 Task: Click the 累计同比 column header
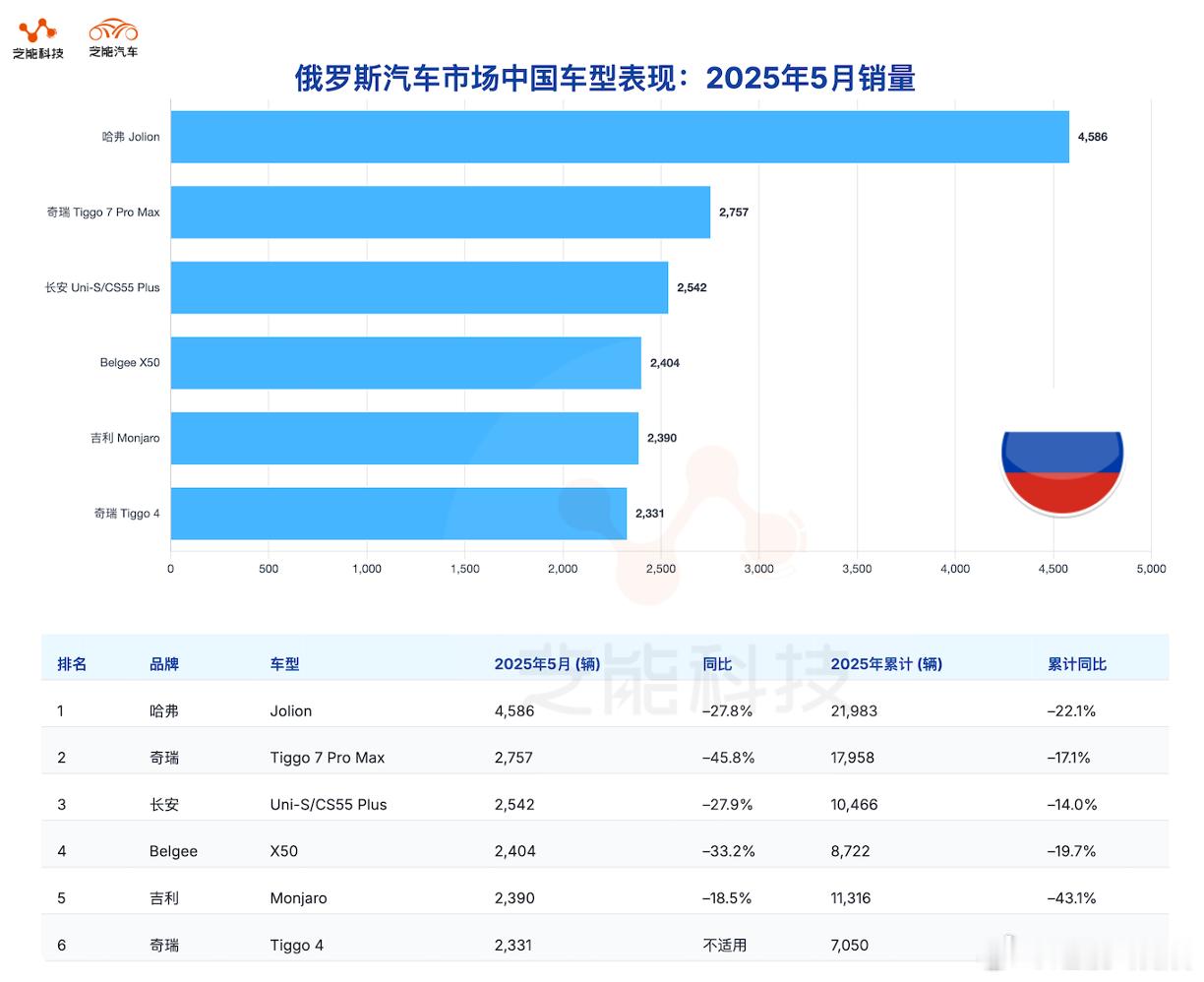pyautogui.click(x=1077, y=664)
